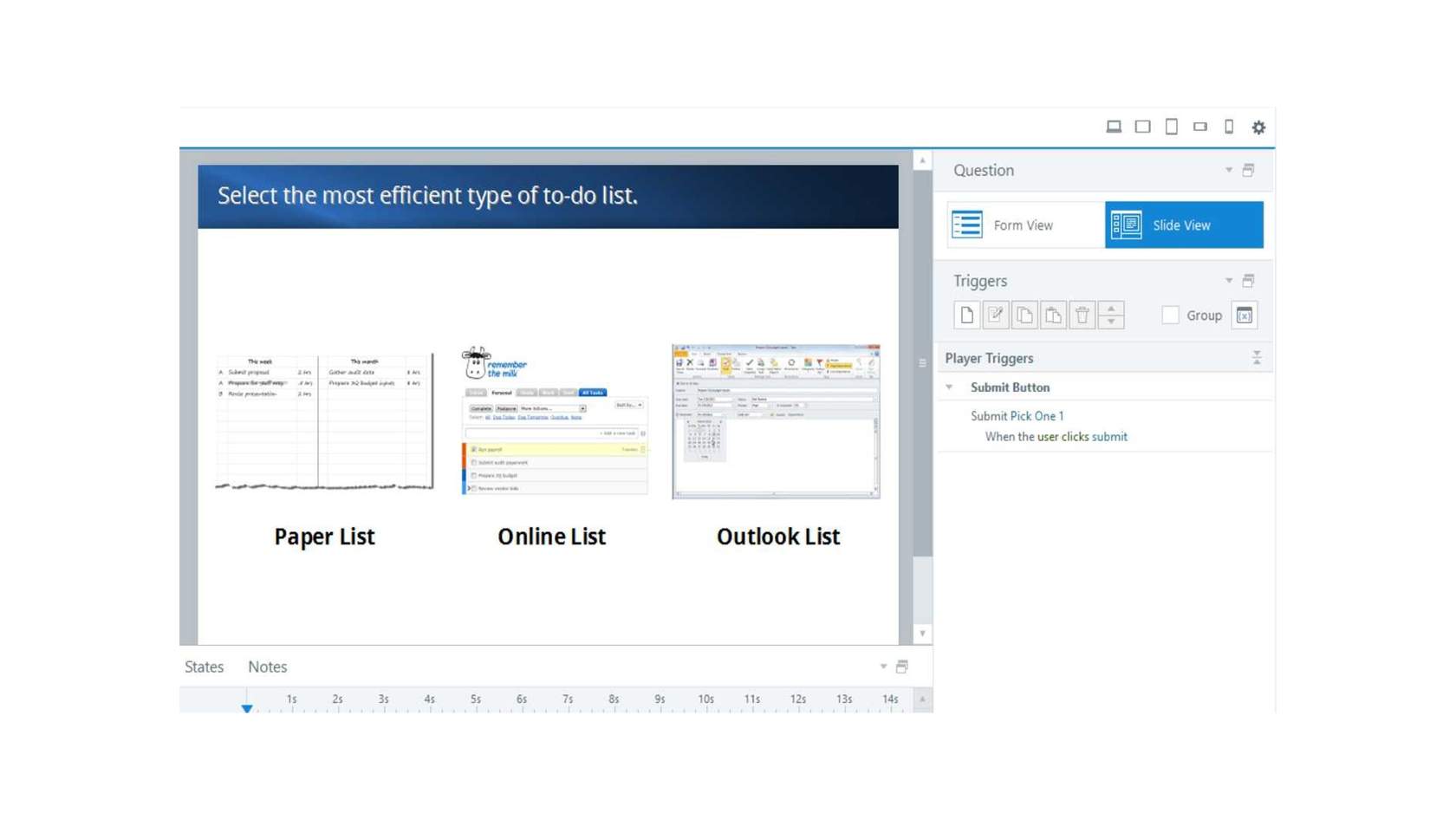Collapse the Submit Button trigger group
The image size is (1456, 820).
coord(950,387)
